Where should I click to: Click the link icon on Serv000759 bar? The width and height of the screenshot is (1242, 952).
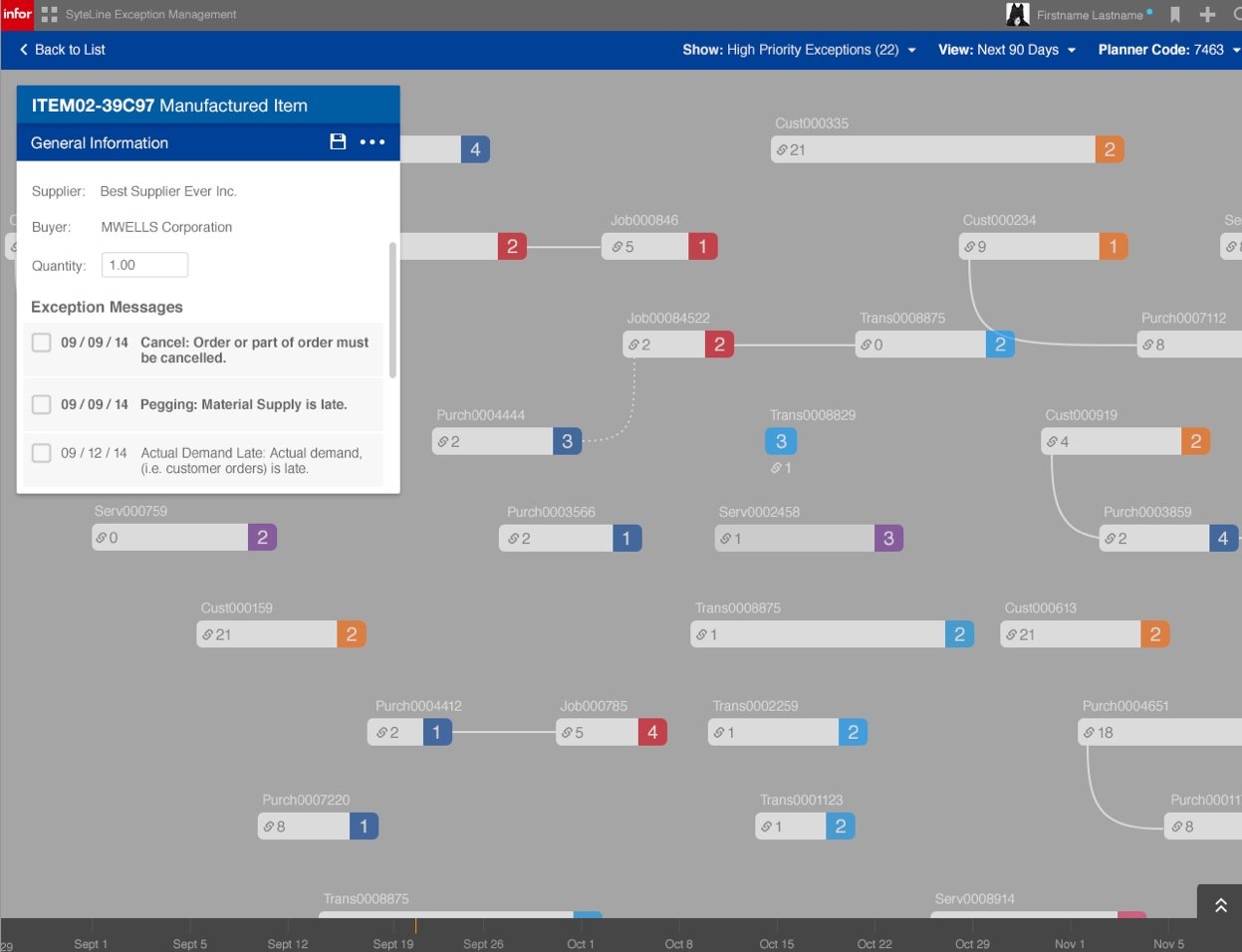pyautogui.click(x=101, y=538)
